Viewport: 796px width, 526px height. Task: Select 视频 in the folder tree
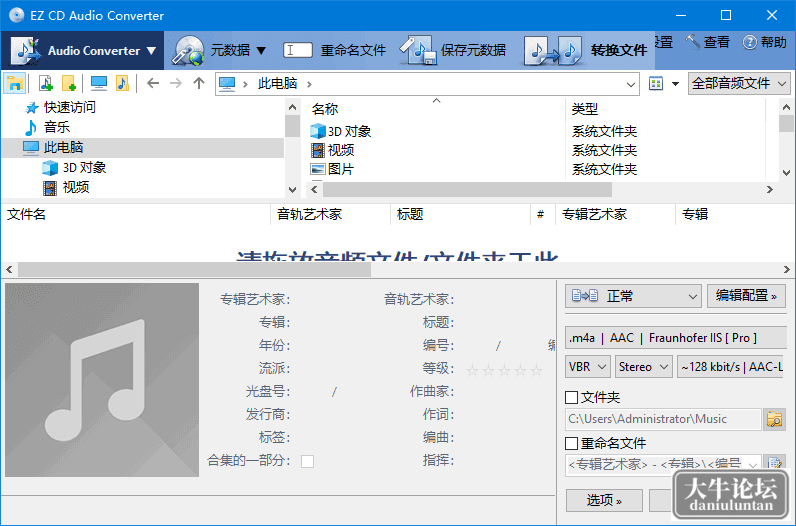(x=76, y=187)
